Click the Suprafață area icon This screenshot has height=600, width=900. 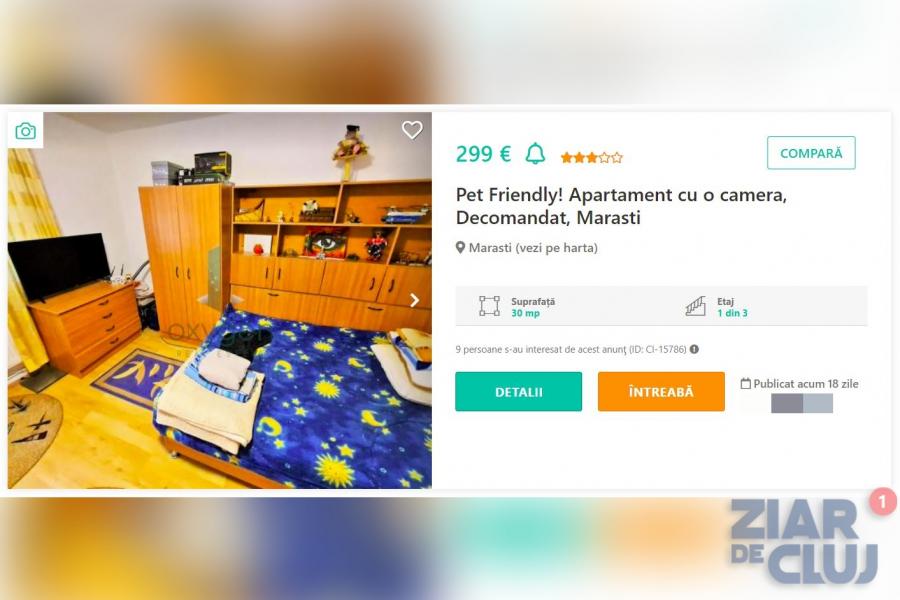(x=489, y=306)
